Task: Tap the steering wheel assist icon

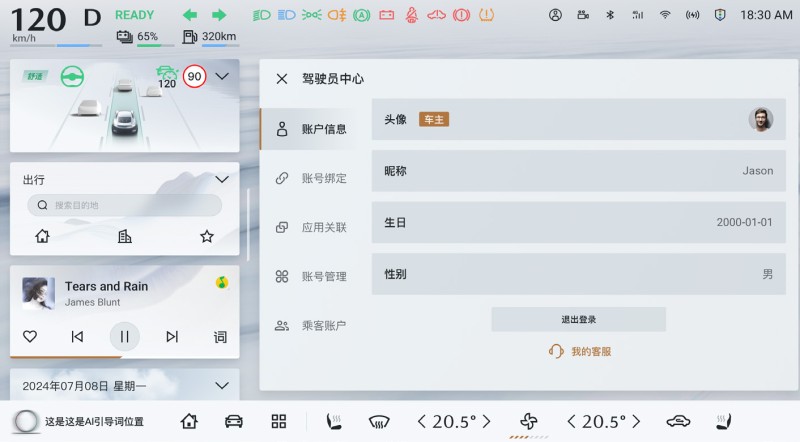Action: (x=72, y=77)
